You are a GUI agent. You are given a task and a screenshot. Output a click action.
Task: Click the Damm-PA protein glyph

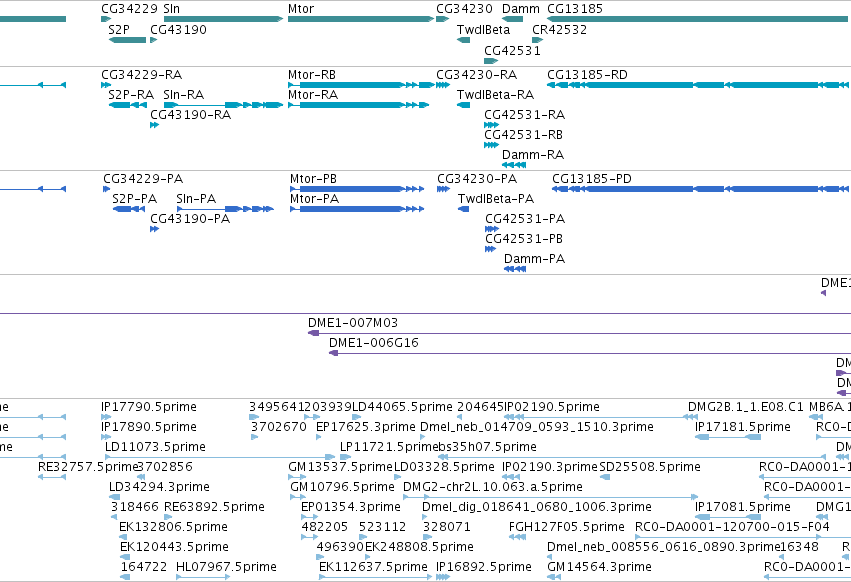click(x=515, y=269)
